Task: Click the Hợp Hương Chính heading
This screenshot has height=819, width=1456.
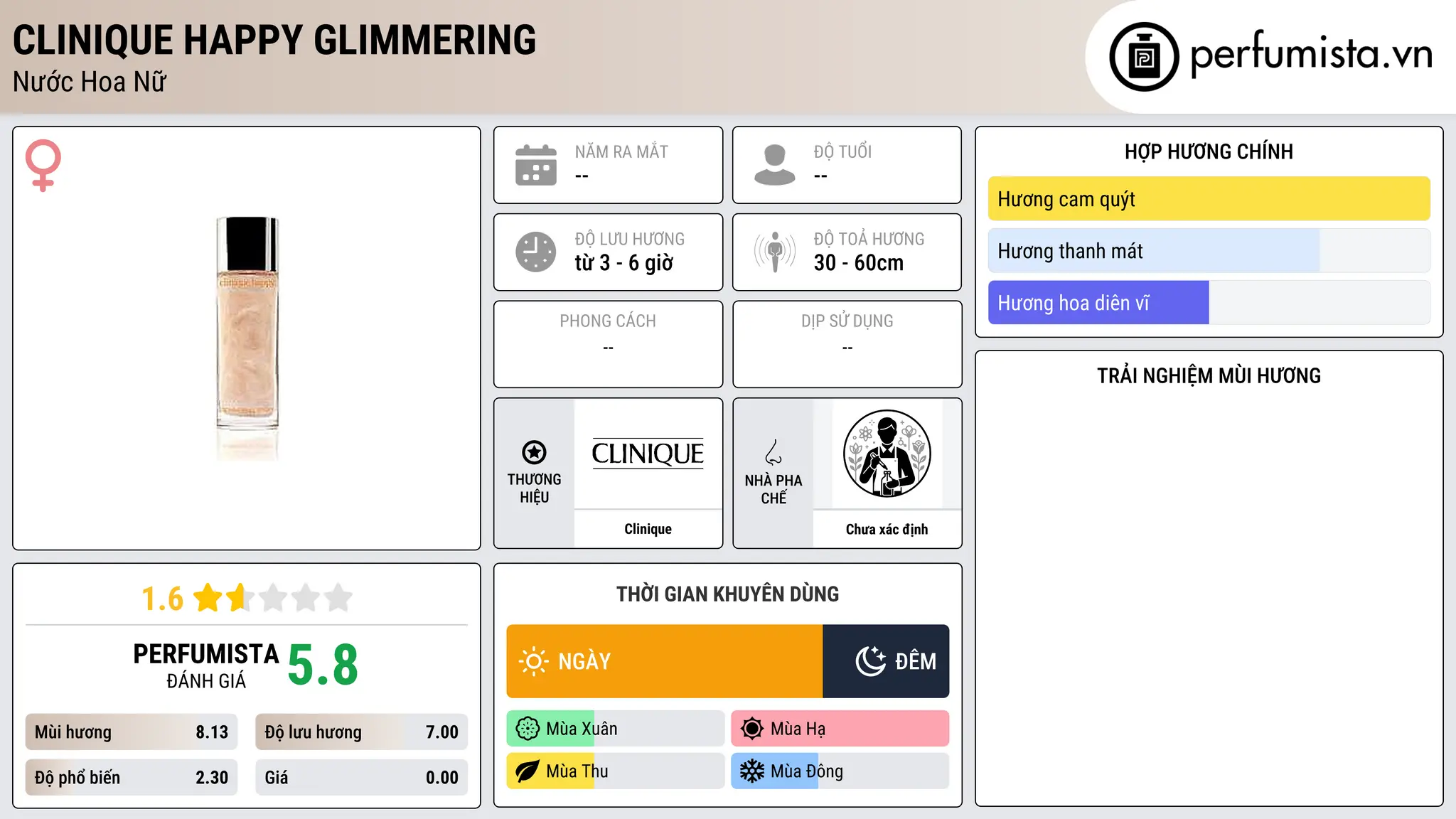Action: (x=1209, y=151)
